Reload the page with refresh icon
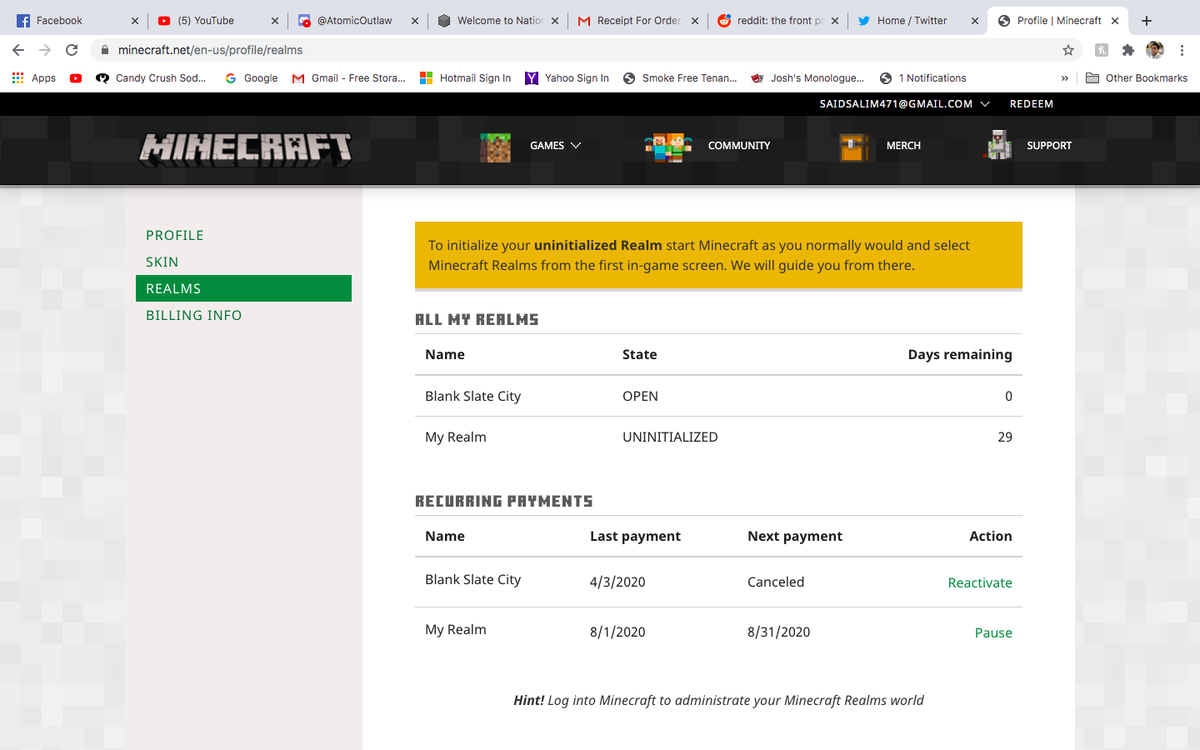This screenshot has height=750, width=1200. (72, 50)
